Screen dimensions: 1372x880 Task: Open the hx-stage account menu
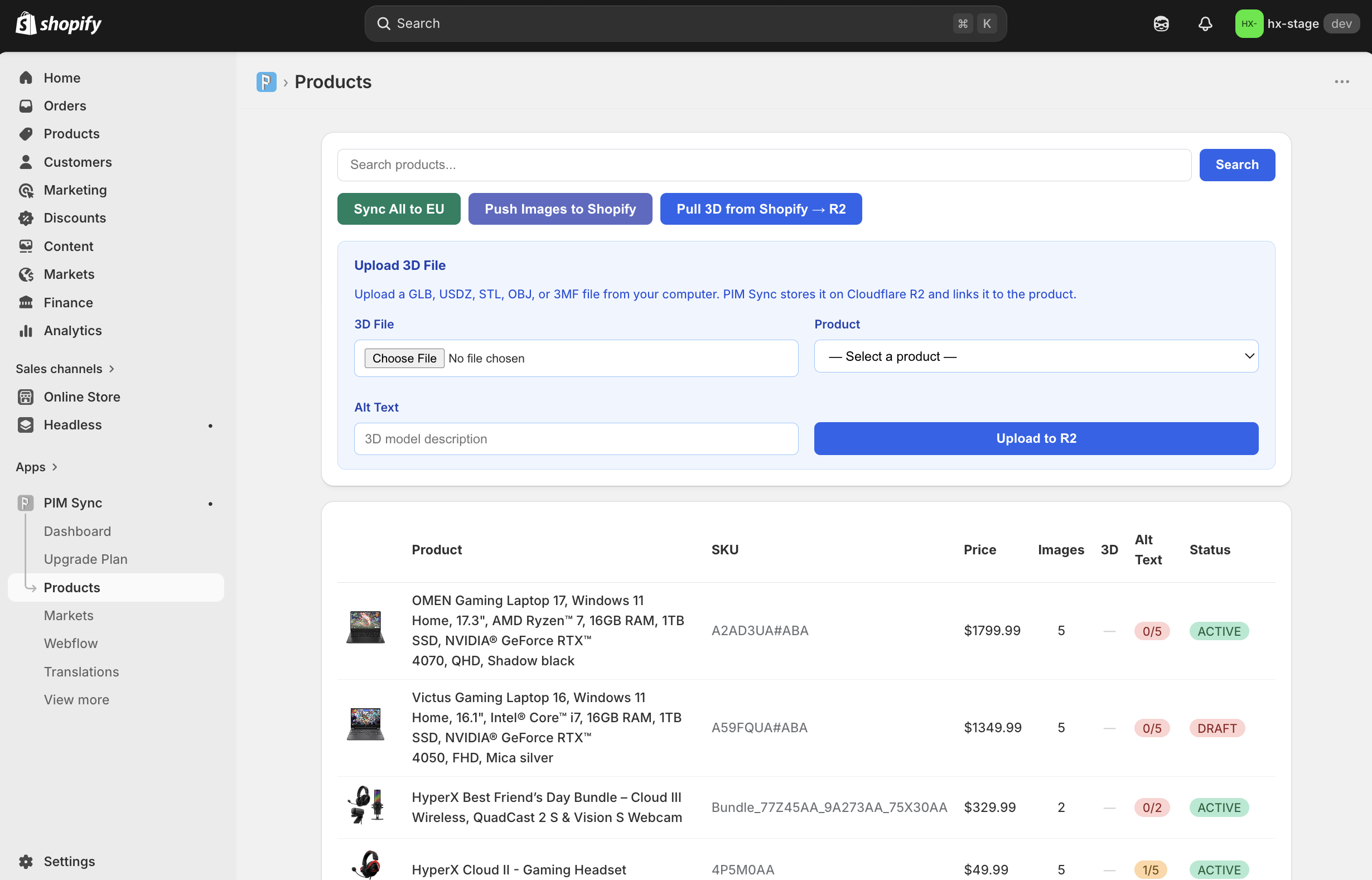pyautogui.click(x=1297, y=23)
